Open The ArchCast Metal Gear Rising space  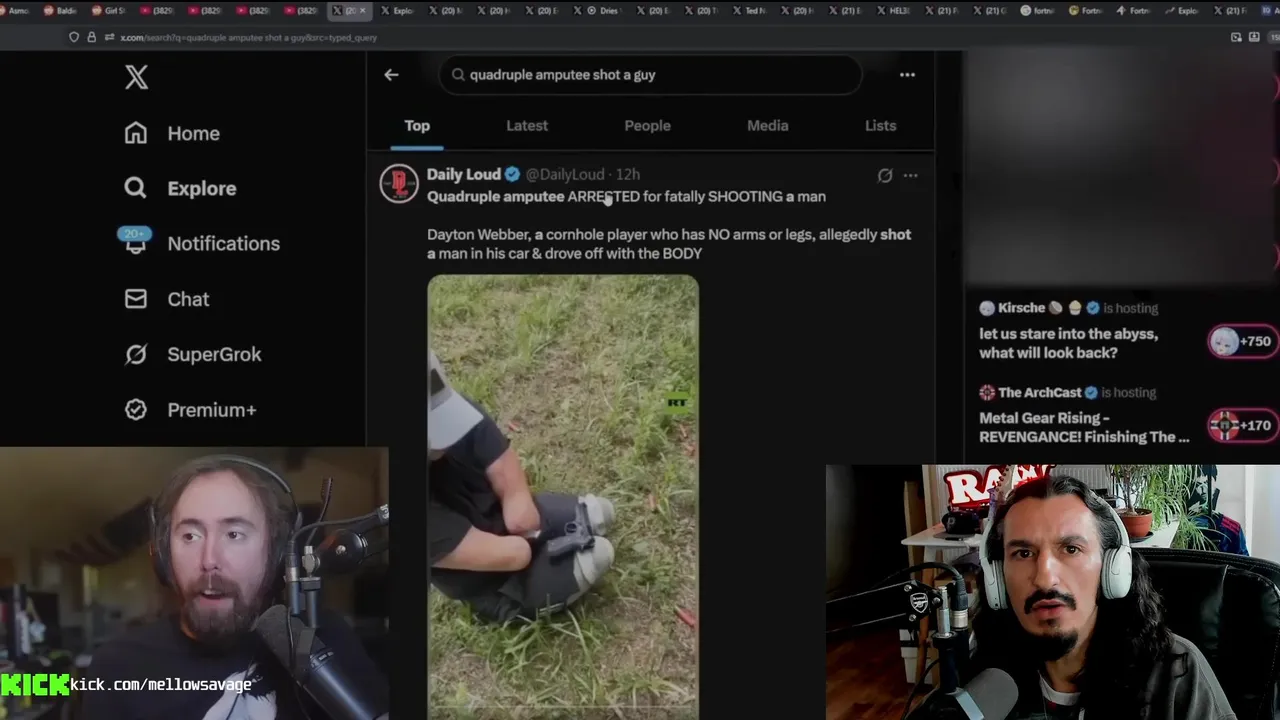coord(1084,427)
